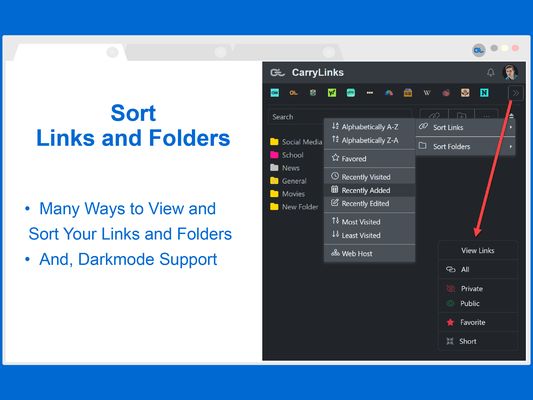Open the orange box bookmark favicon
The width and height of the screenshot is (533, 400).
pyautogui.click(x=408, y=92)
